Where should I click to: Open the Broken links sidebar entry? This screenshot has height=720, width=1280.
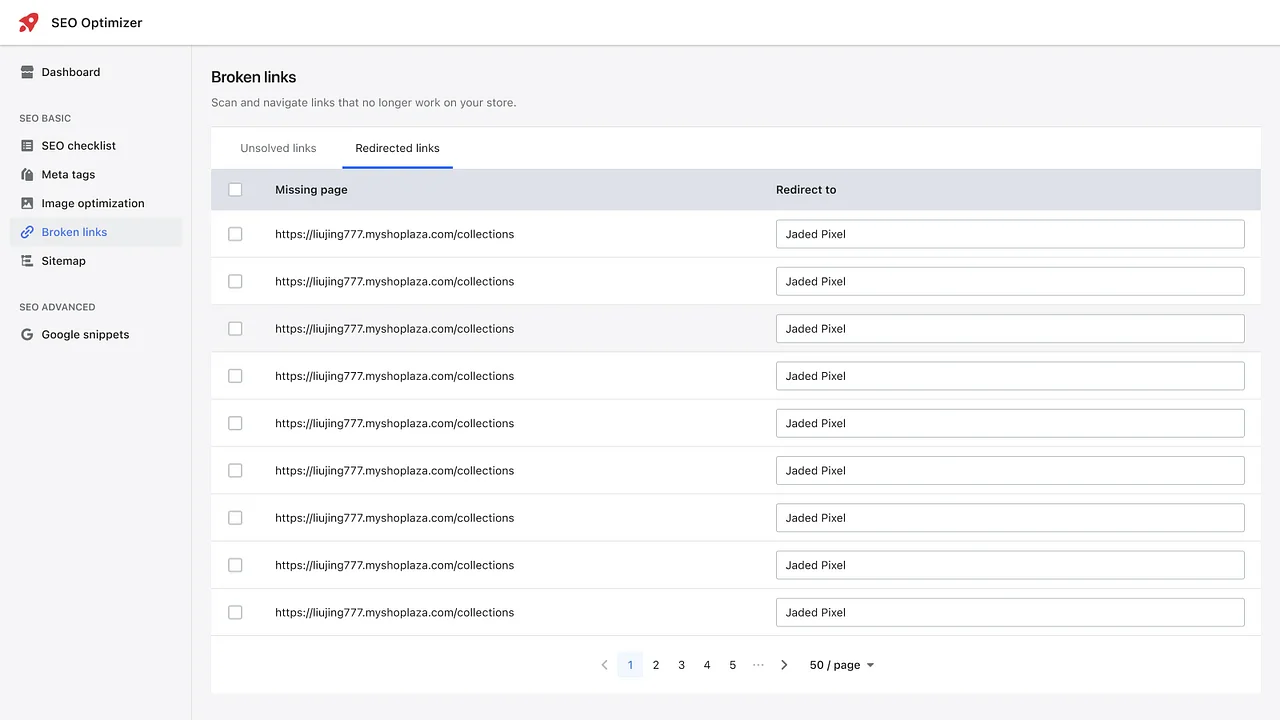tap(74, 232)
